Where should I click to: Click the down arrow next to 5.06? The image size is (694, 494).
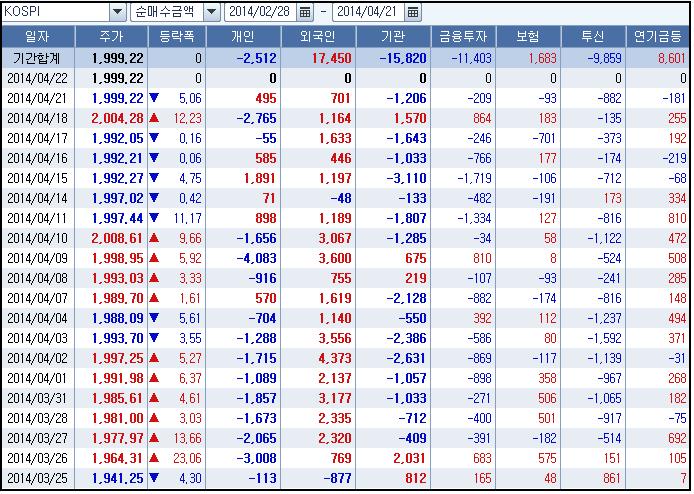(x=154, y=98)
